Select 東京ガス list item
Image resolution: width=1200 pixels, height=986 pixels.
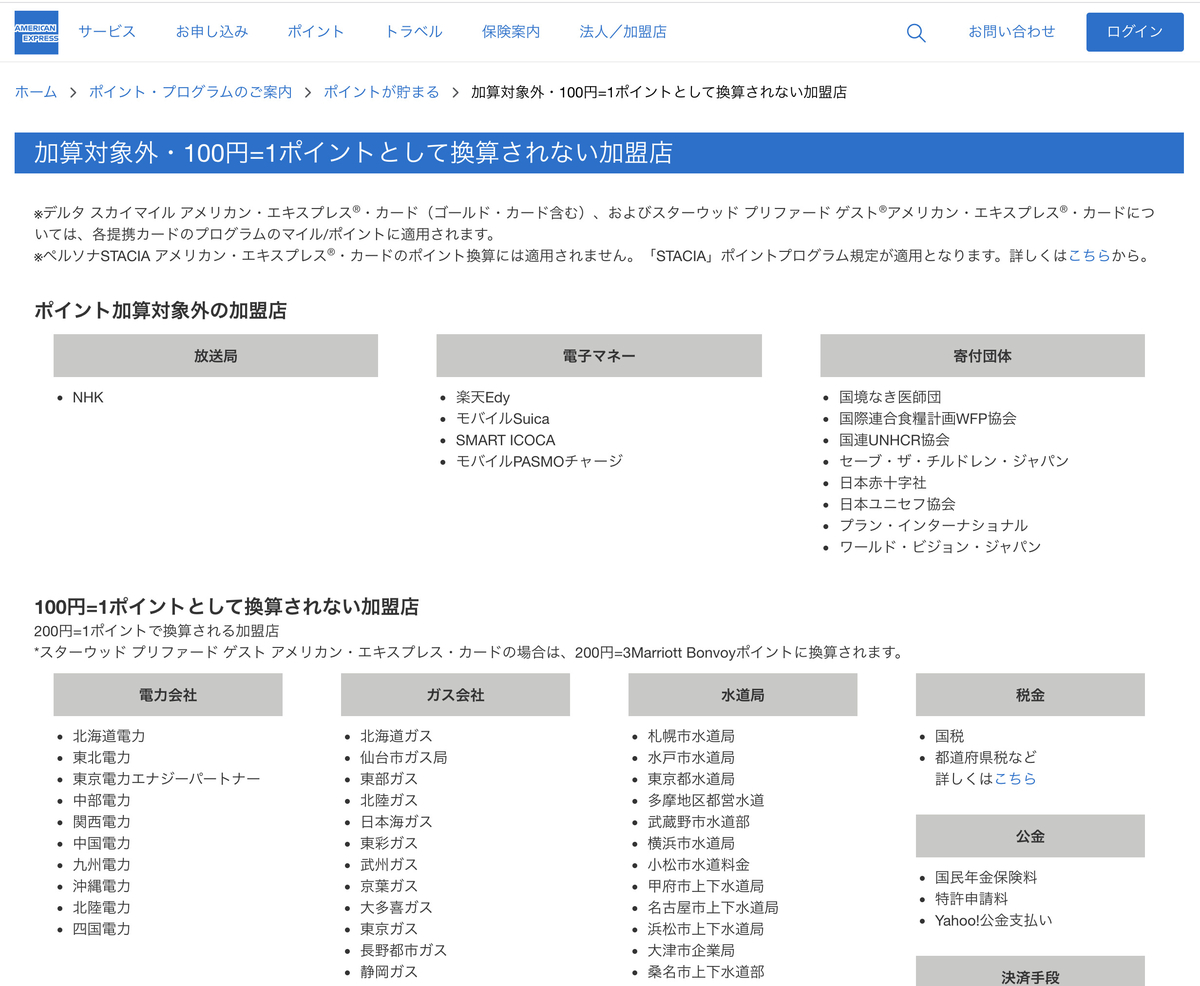coord(389,929)
